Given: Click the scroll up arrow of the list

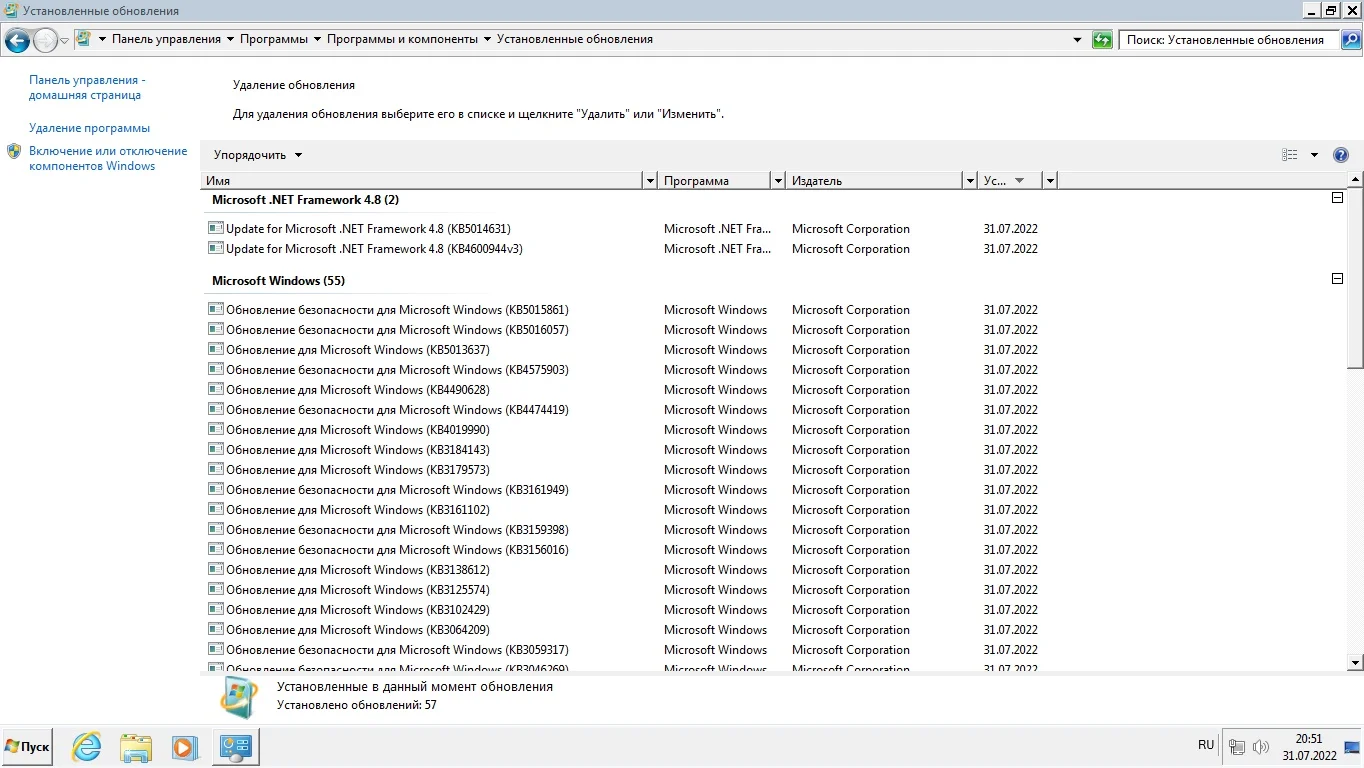Looking at the screenshot, I should 1355,181.
